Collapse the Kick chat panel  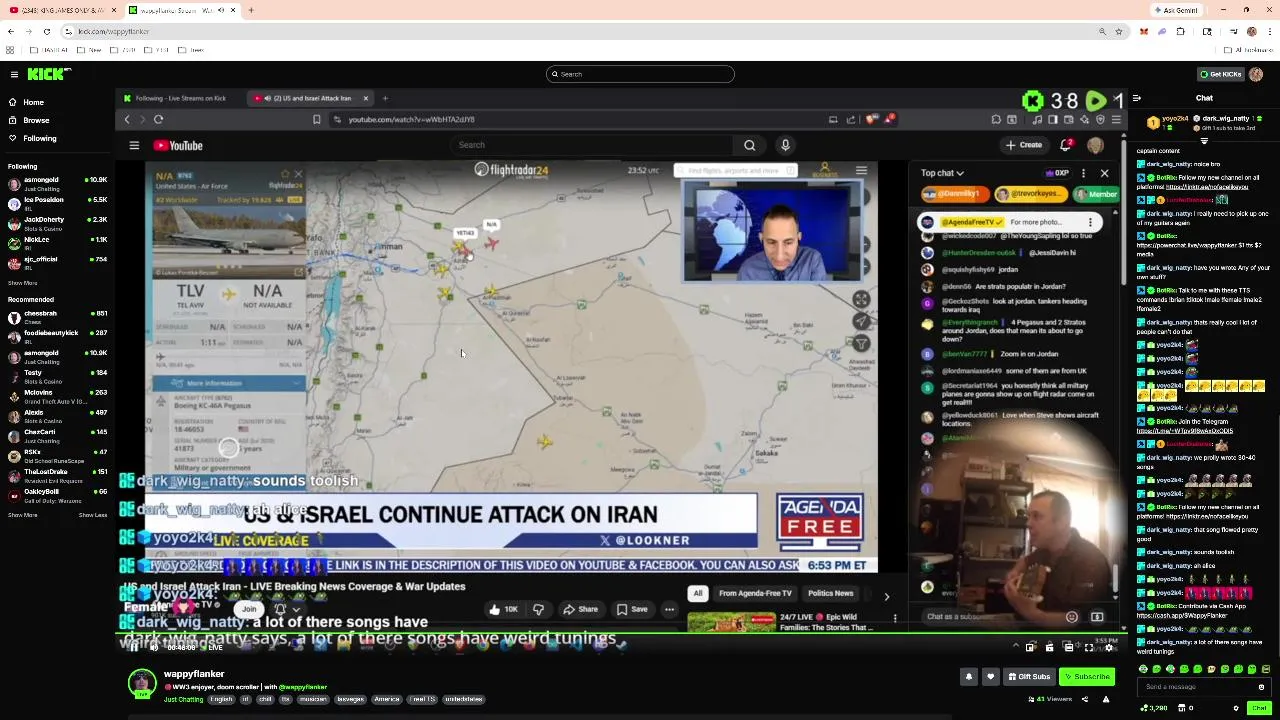1137,98
